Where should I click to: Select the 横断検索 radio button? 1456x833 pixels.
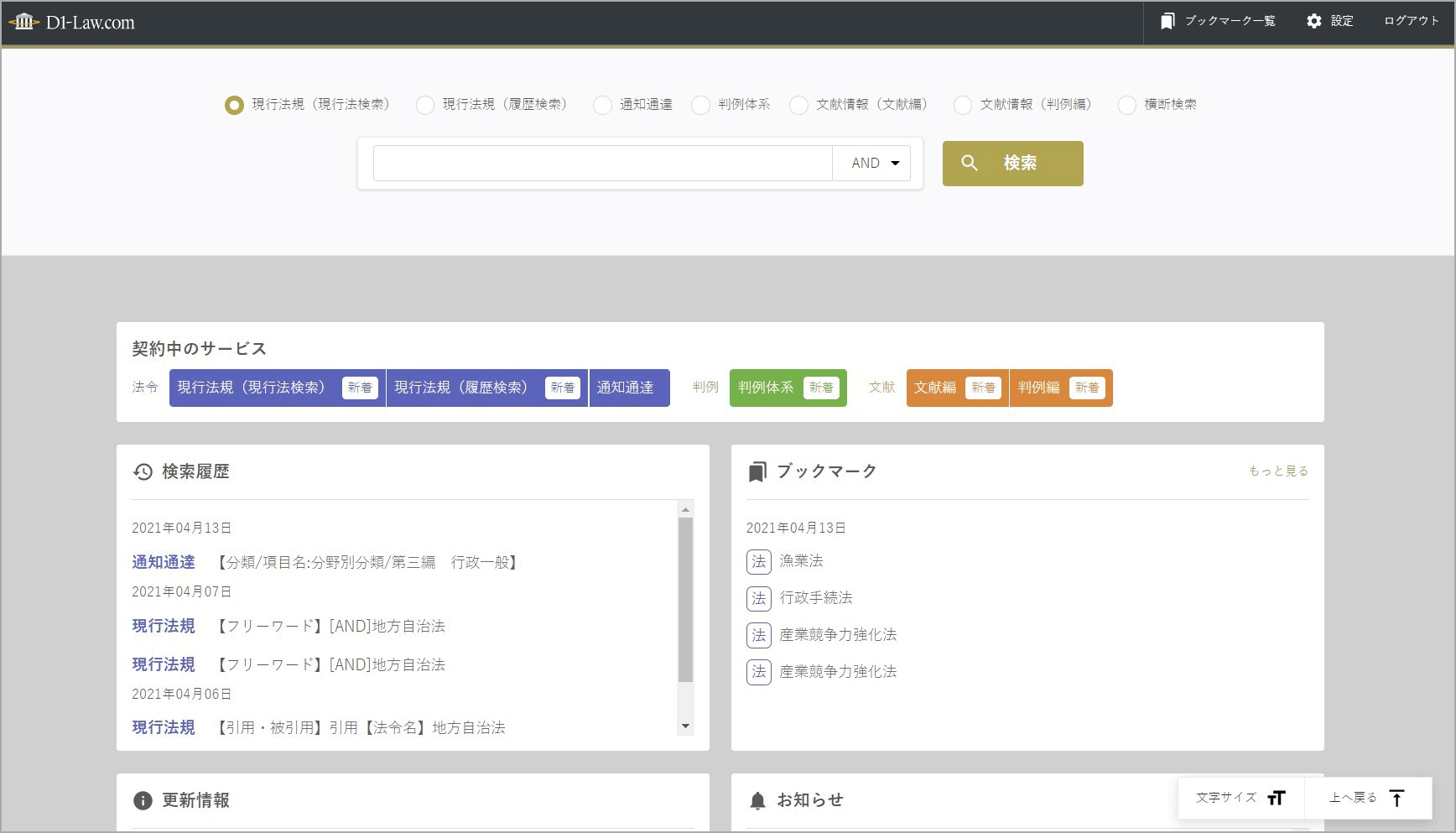coord(1127,105)
